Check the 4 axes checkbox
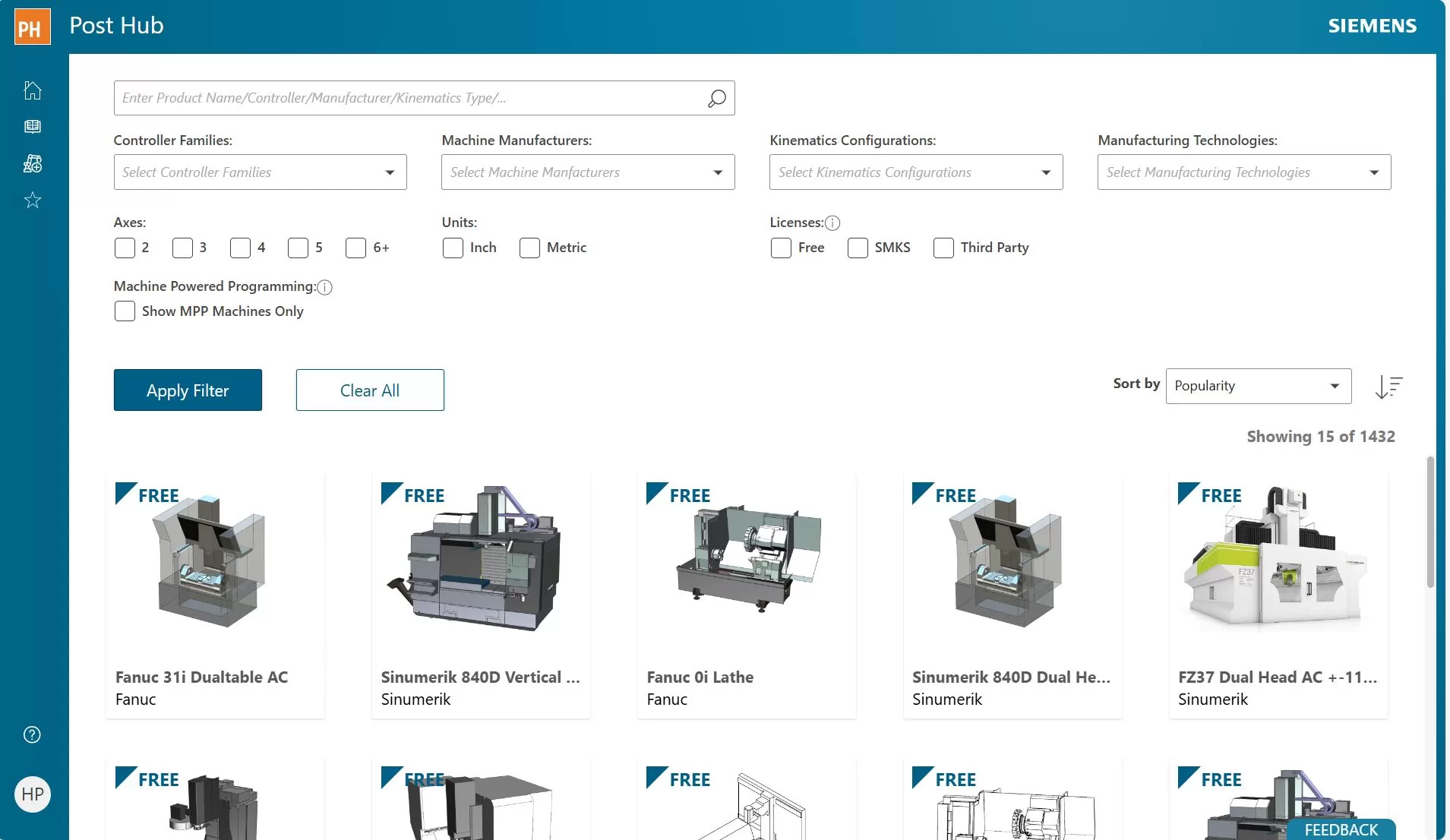 click(240, 248)
